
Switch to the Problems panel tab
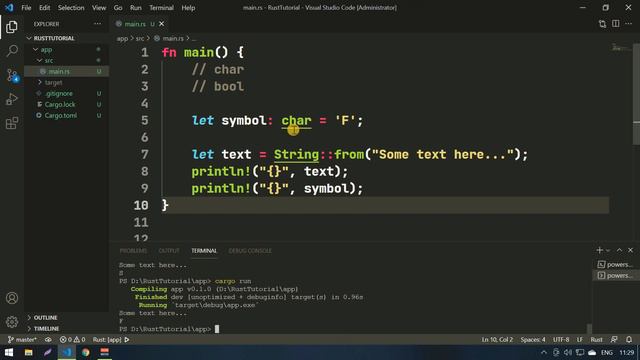pyautogui.click(x=133, y=251)
